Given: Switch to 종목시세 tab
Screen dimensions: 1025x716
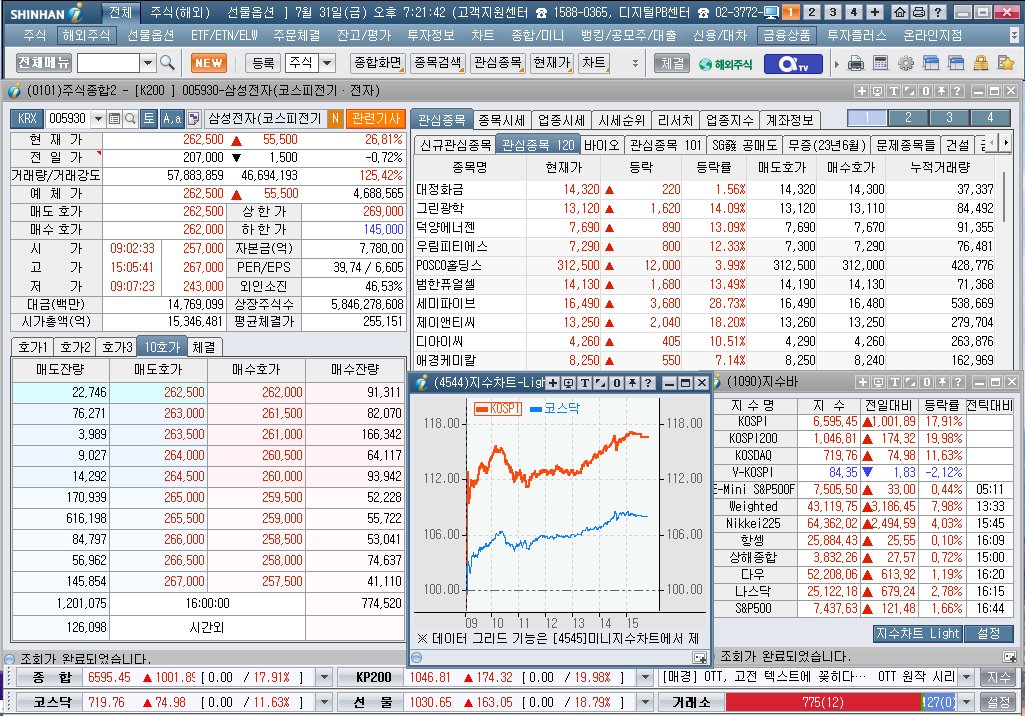Looking at the screenshot, I should (501, 120).
